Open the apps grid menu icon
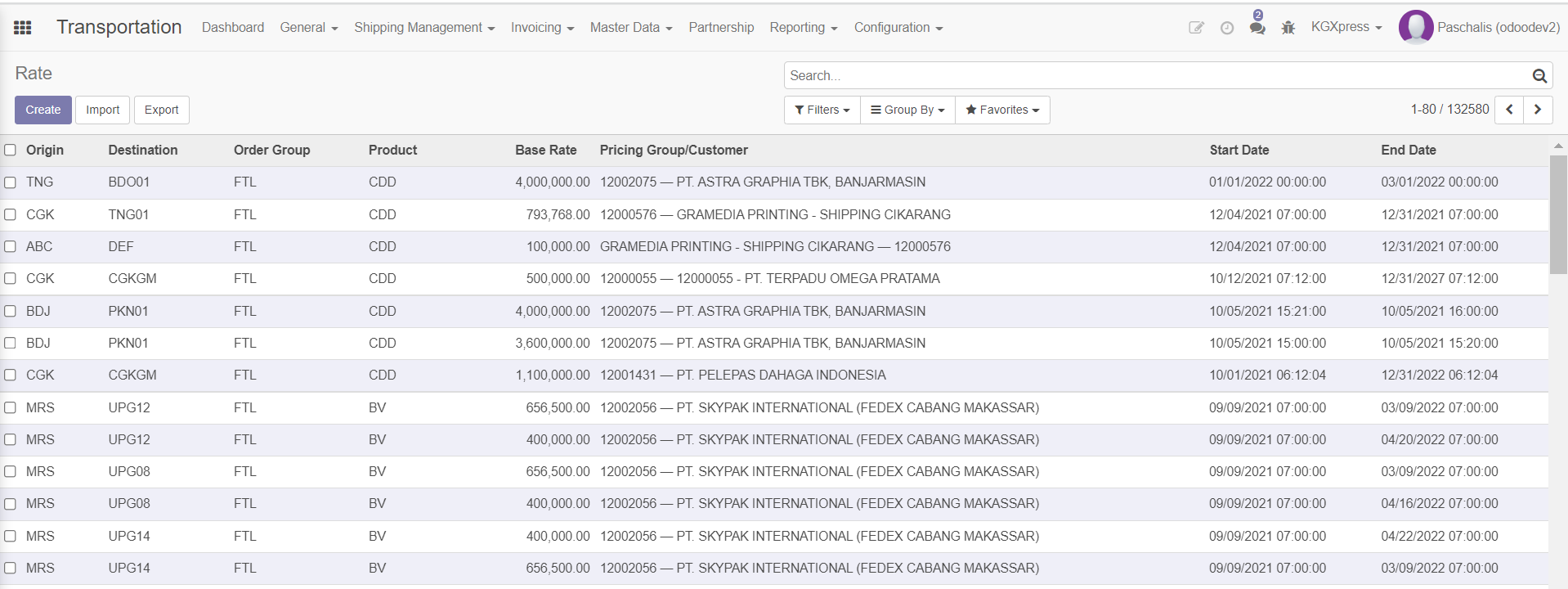The width and height of the screenshot is (1568, 589). (x=23, y=28)
